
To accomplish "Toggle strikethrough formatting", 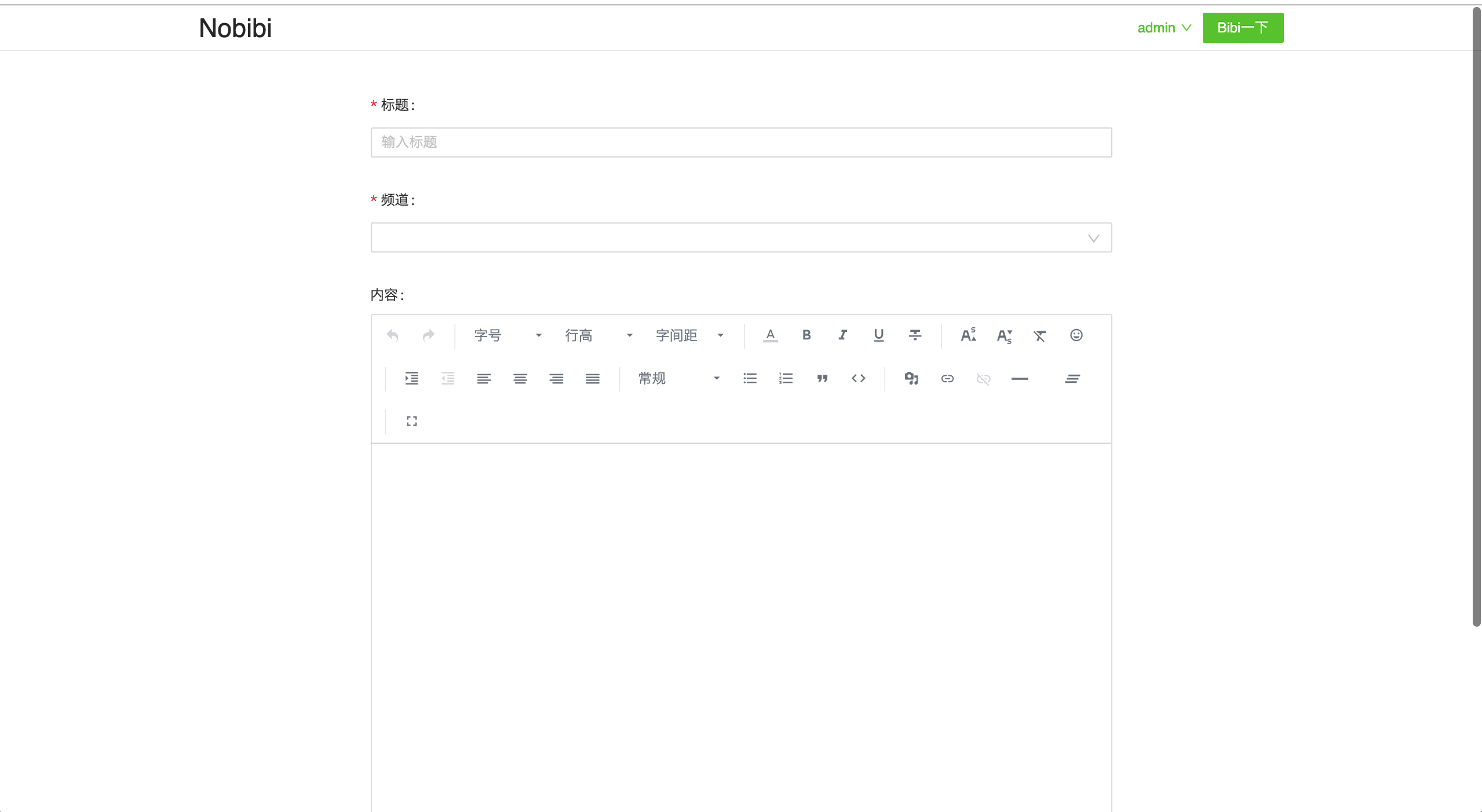I will coord(915,335).
